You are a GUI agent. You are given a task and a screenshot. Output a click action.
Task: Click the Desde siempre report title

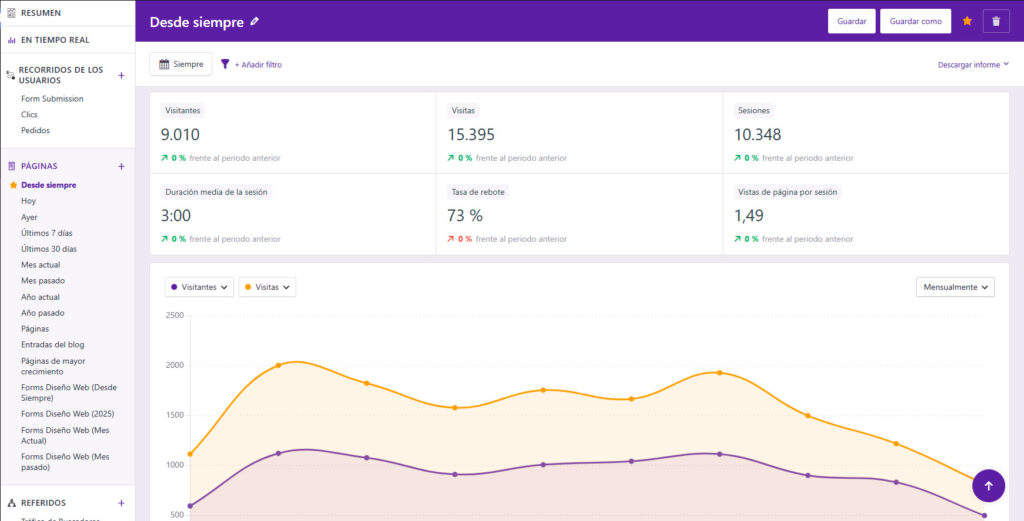pos(197,22)
